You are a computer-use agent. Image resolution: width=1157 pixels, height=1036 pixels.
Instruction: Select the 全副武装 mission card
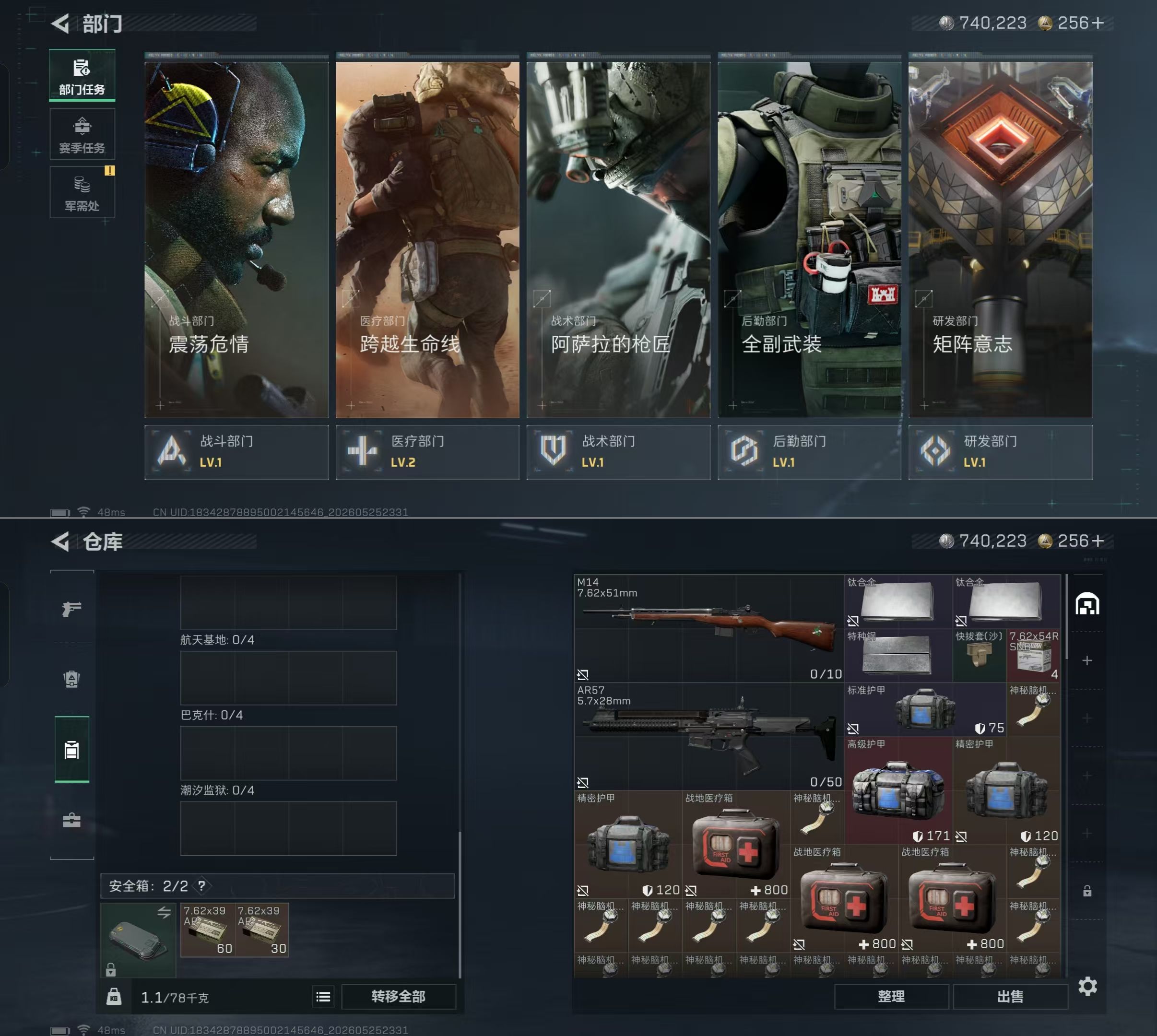(809, 240)
